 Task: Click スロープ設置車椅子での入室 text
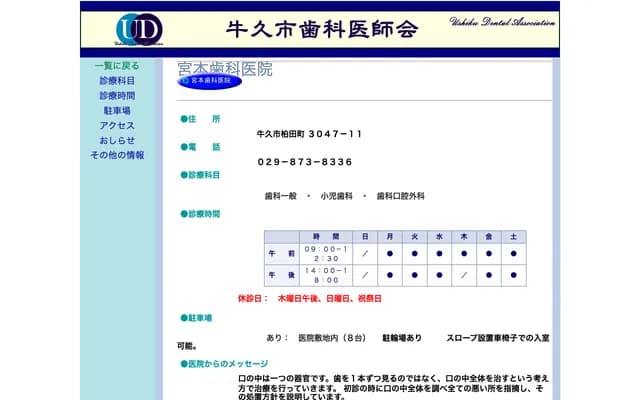498,338
